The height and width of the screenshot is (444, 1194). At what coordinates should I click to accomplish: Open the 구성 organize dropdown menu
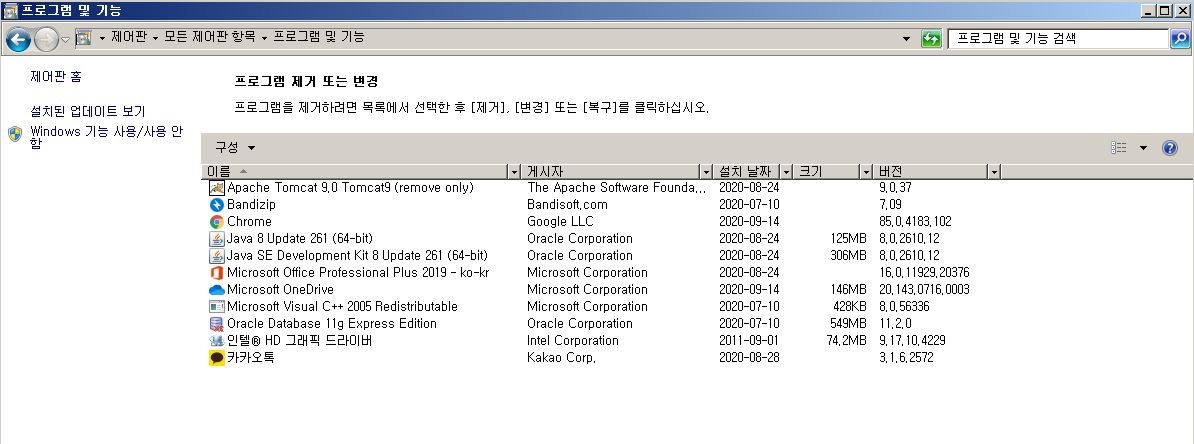[235, 148]
